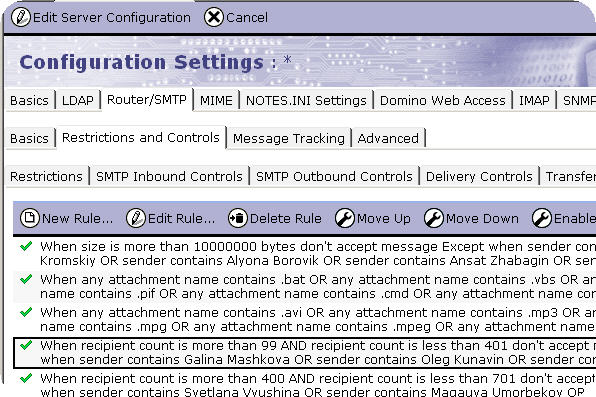The height and width of the screenshot is (397, 596).
Task: Click the Edit Server Configuration label
Action: pos(112,17)
